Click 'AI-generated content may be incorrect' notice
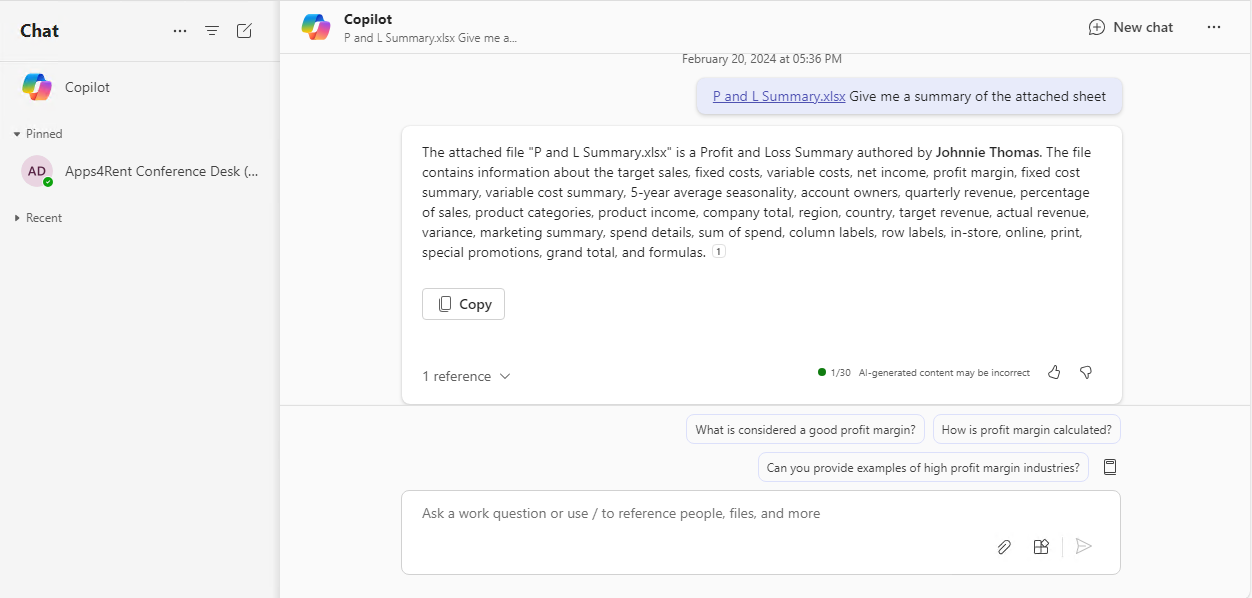1252x598 pixels. click(944, 372)
